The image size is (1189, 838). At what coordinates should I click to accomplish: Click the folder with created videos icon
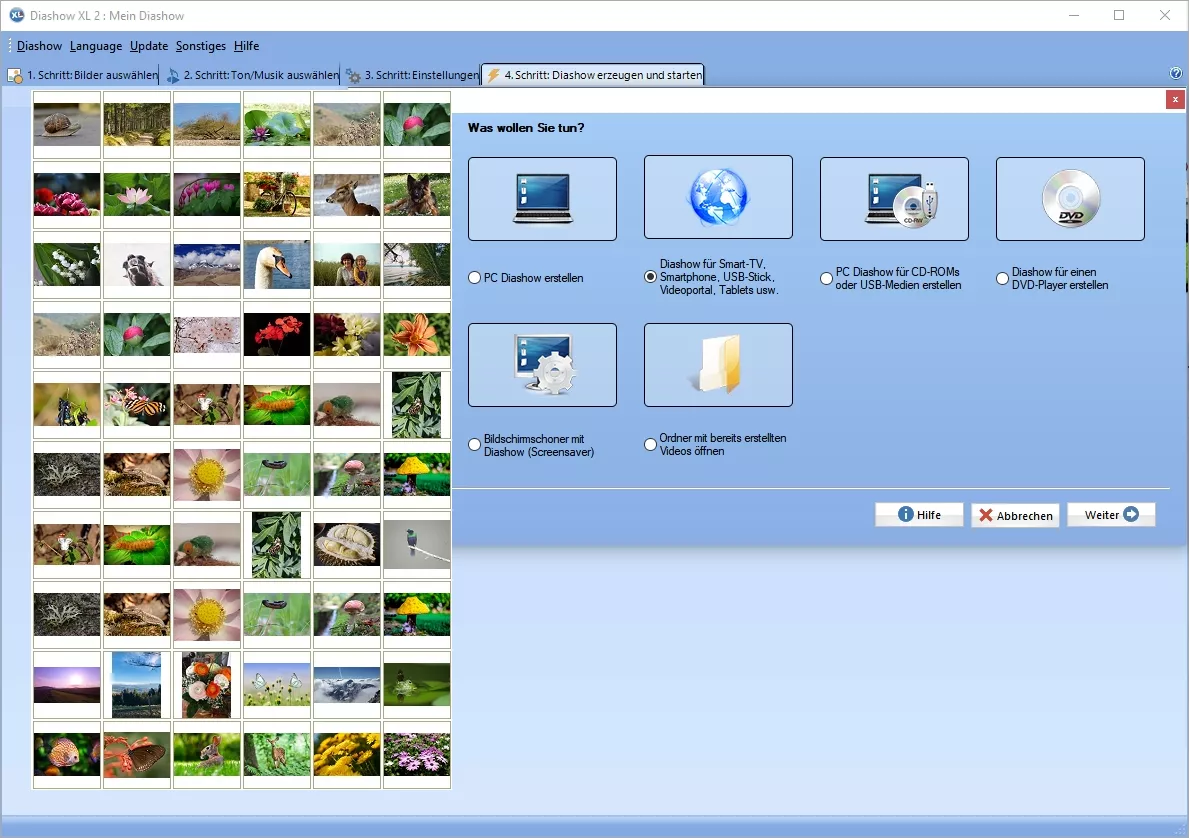click(718, 365)
